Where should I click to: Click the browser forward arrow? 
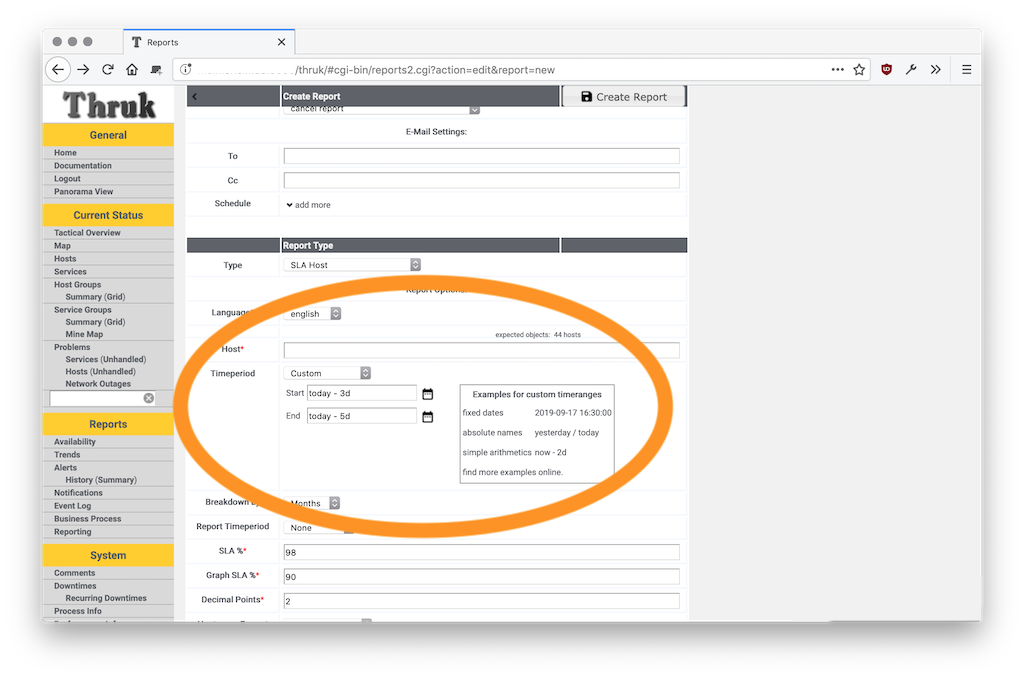[x=83, y=70]
